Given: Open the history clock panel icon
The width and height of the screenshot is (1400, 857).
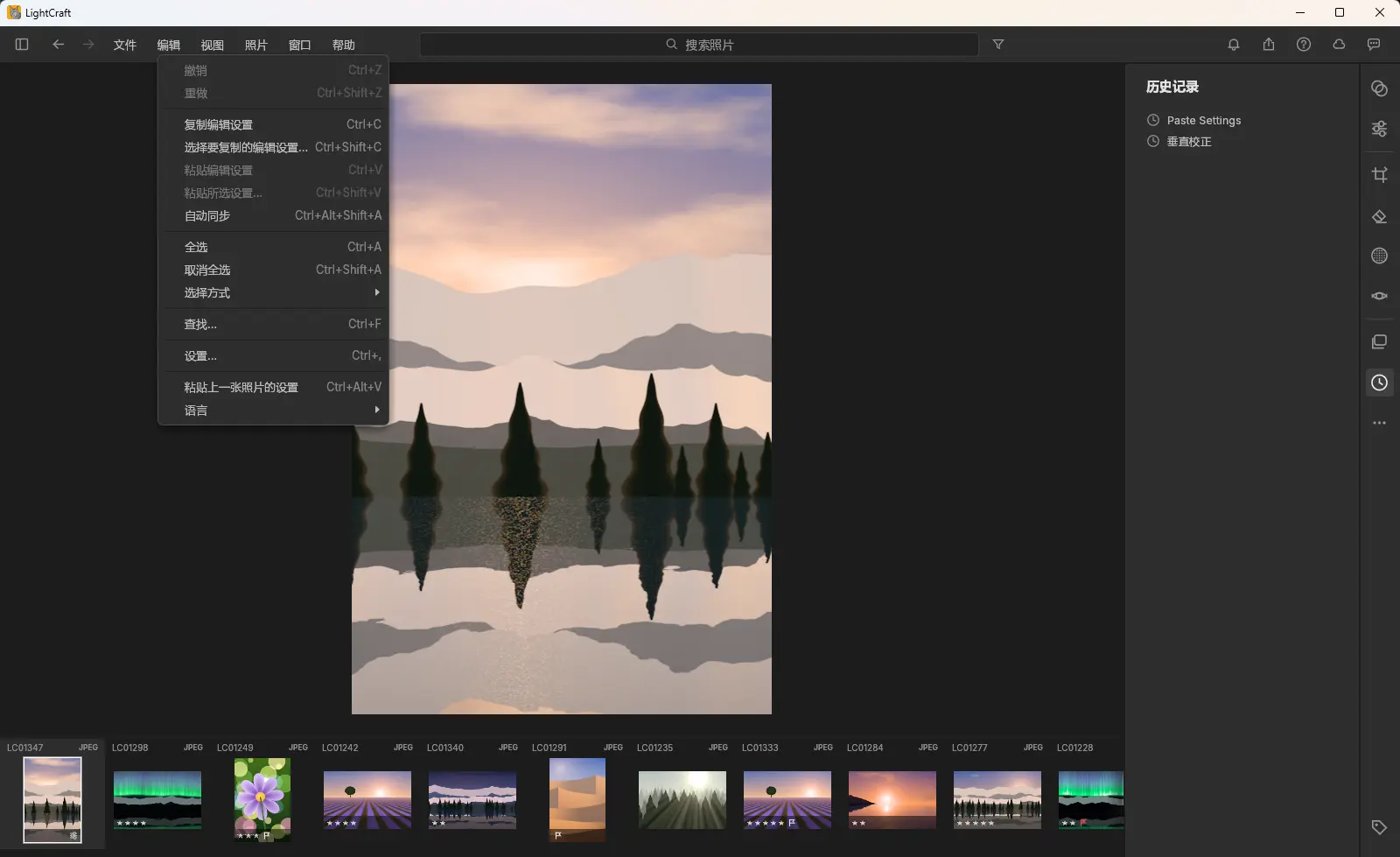Looking at the screenshot, I should [1380, 383].
